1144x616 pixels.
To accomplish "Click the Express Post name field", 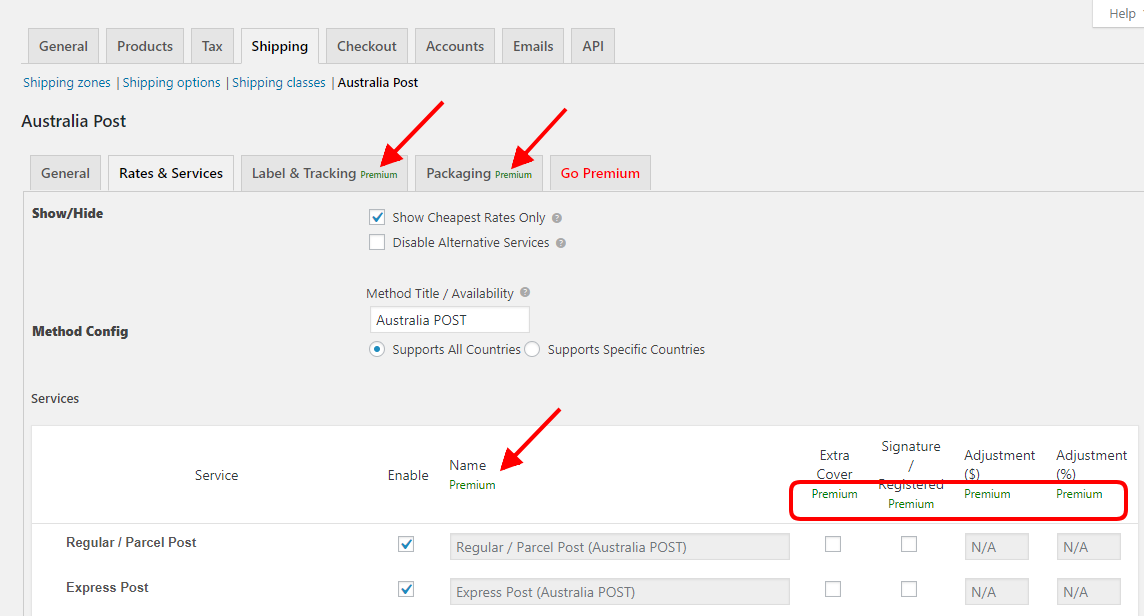I will [x=619, y=591].
